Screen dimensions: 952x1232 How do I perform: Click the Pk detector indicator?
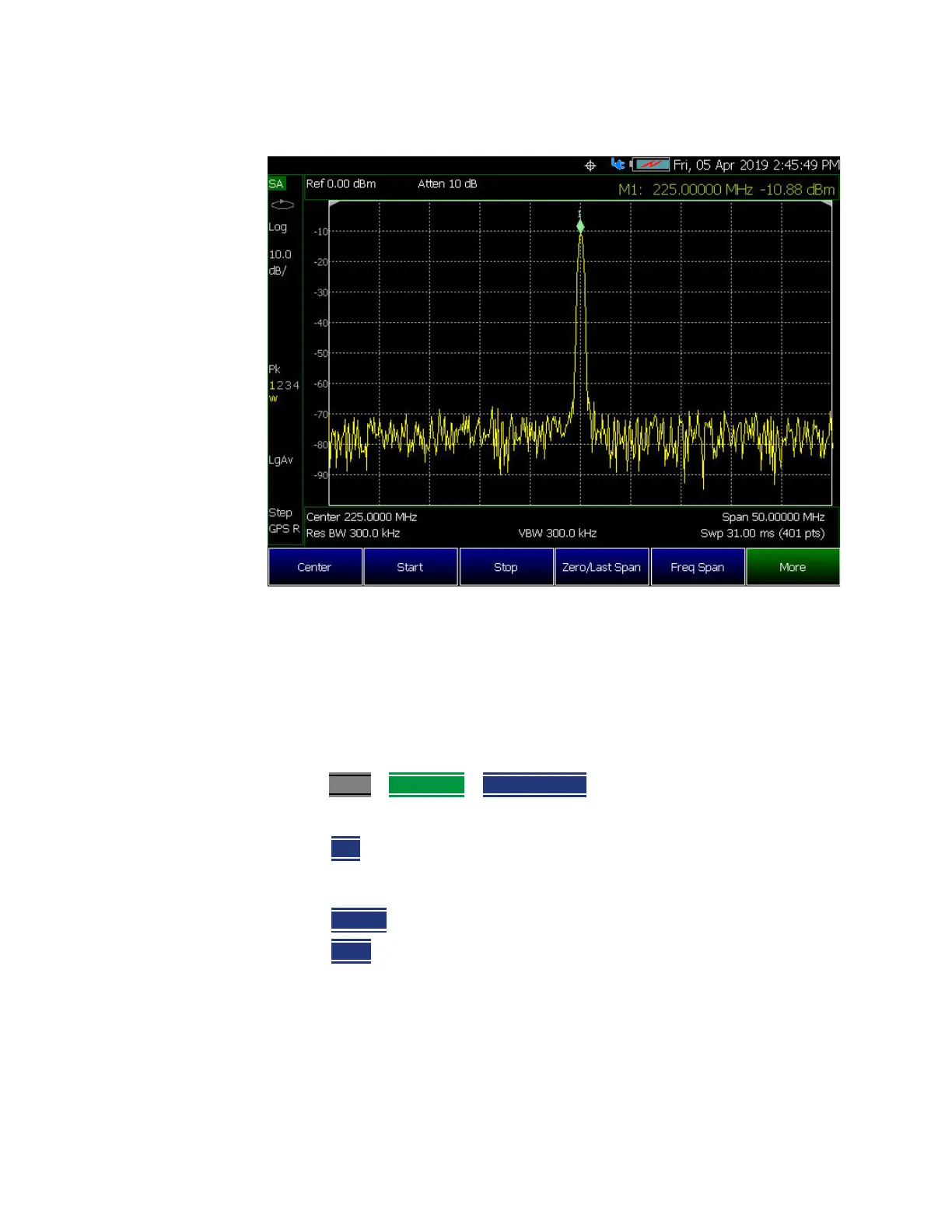tap(275, 369)
